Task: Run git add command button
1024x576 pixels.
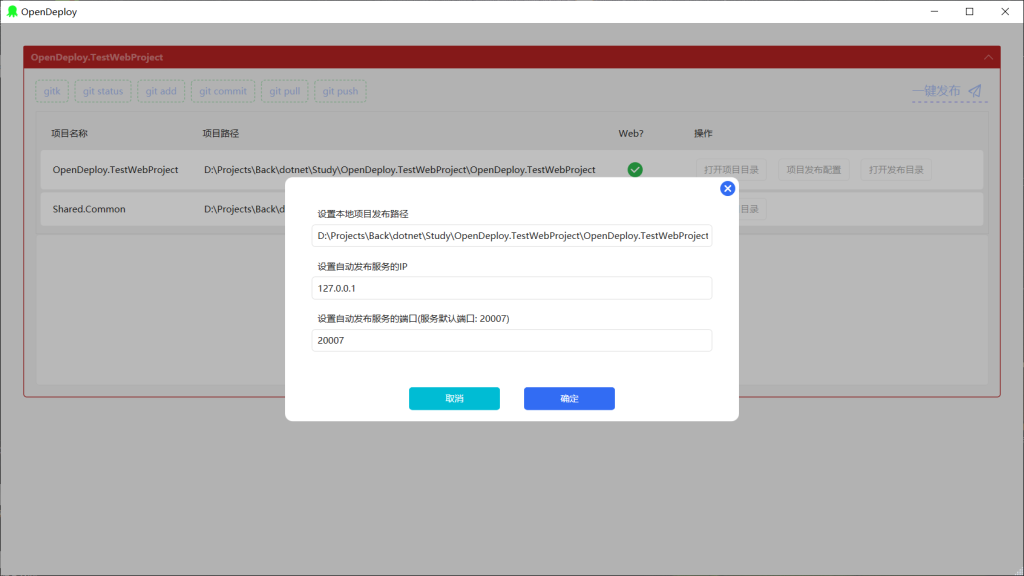Action: 161,91
